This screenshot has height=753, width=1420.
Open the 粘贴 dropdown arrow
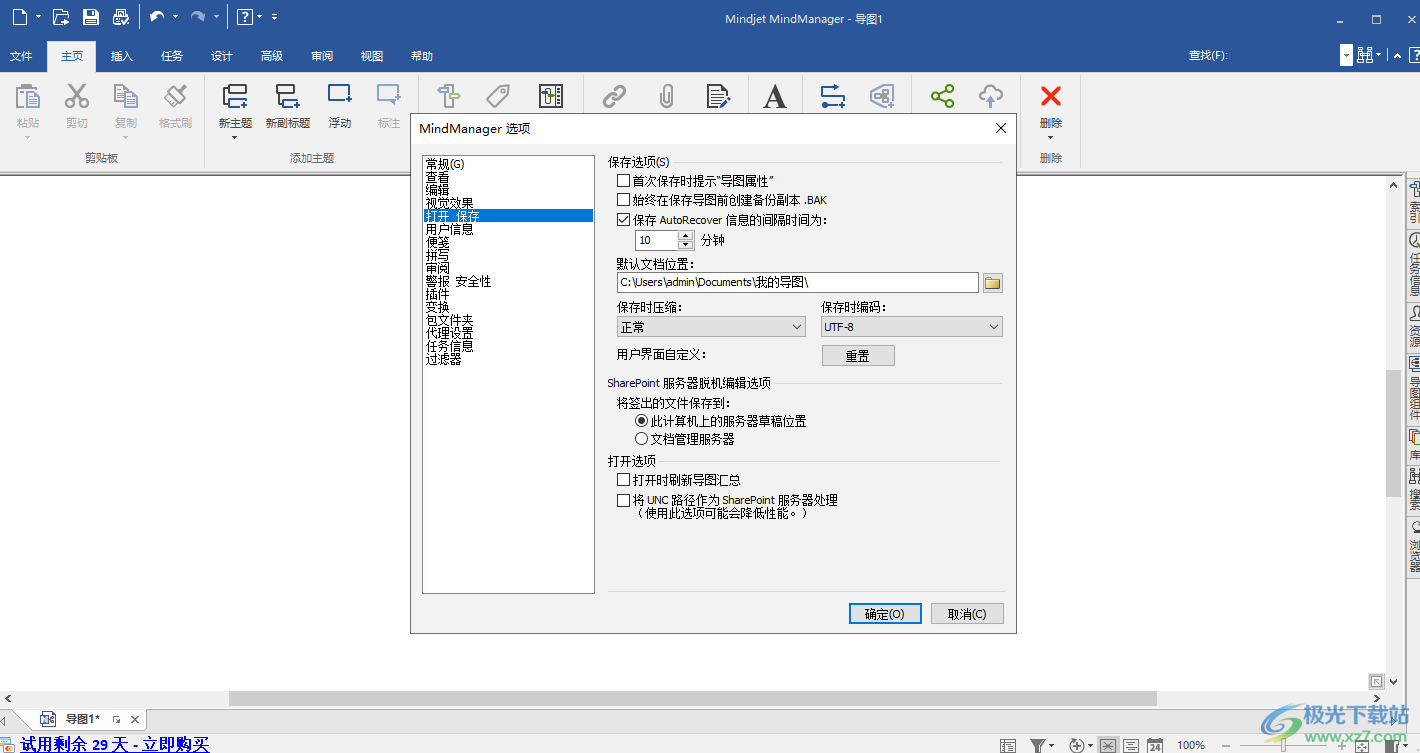click(28, 138)
